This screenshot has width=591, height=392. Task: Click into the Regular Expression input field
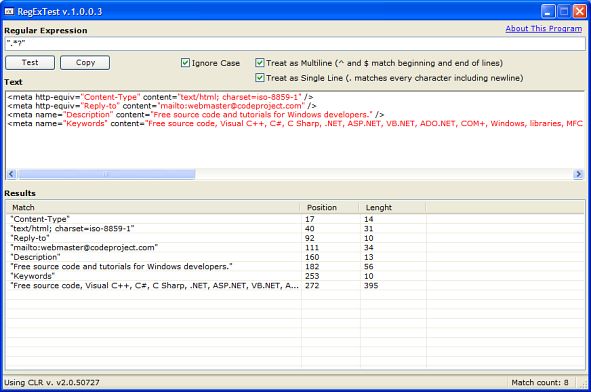point(295,44)
